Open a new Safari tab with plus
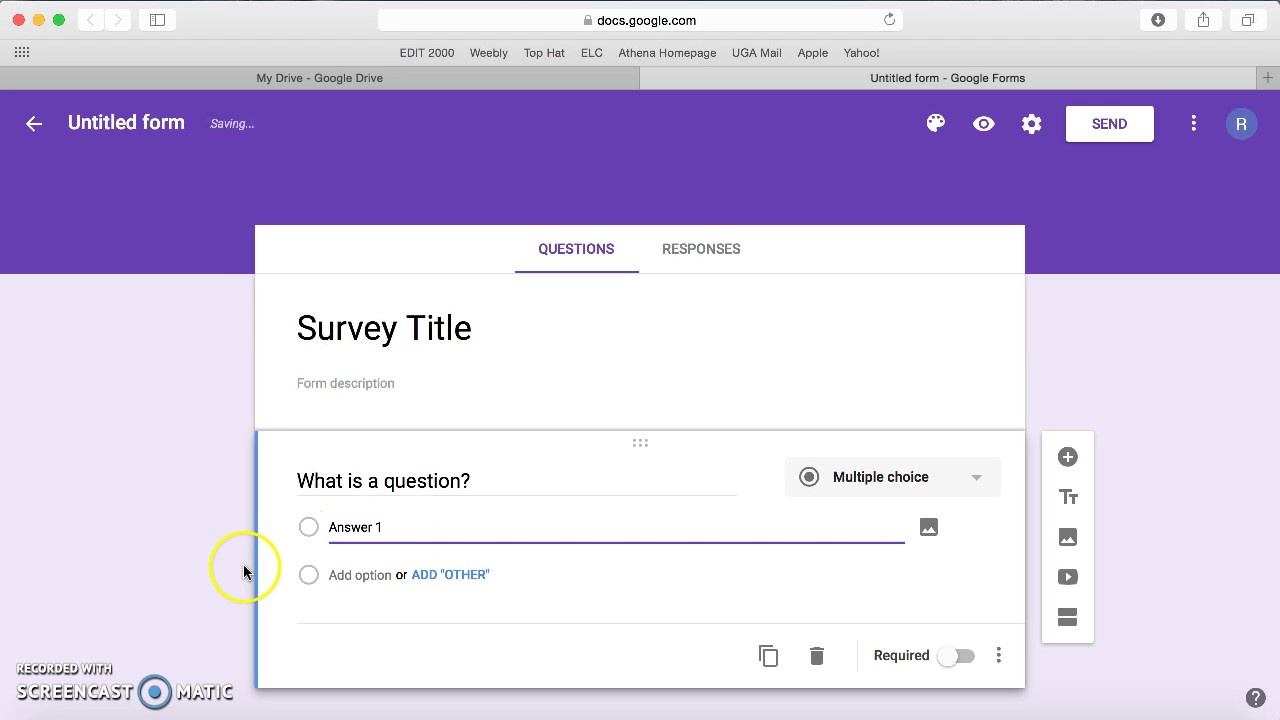The width and height of the screenshot is (1280, 720). 1268,78
